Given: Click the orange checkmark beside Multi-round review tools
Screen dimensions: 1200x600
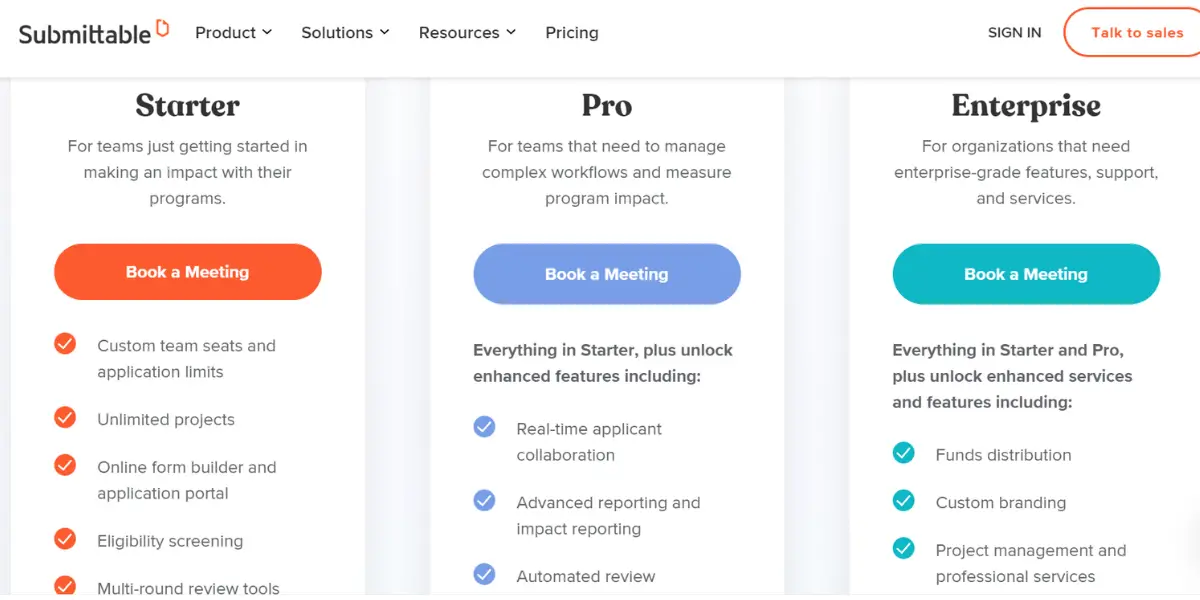Looking at the screenshot, I should coord(65,586).
